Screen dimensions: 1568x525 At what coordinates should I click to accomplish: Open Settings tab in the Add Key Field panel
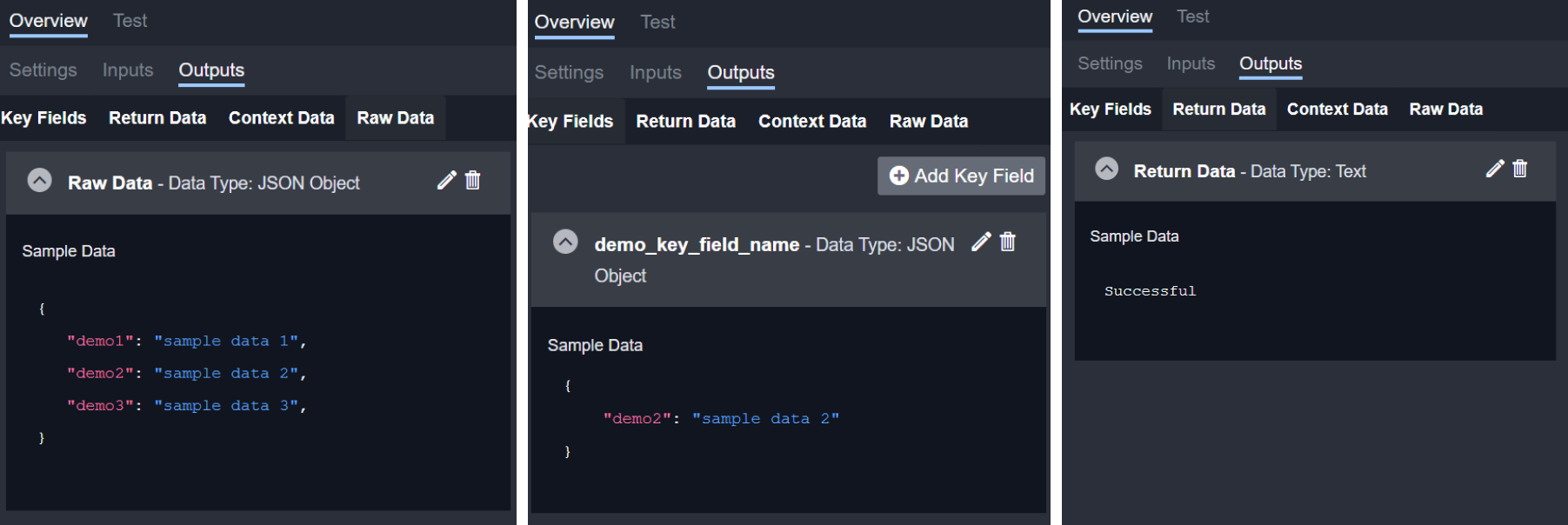pyautogui.click(x=569, y=73)
